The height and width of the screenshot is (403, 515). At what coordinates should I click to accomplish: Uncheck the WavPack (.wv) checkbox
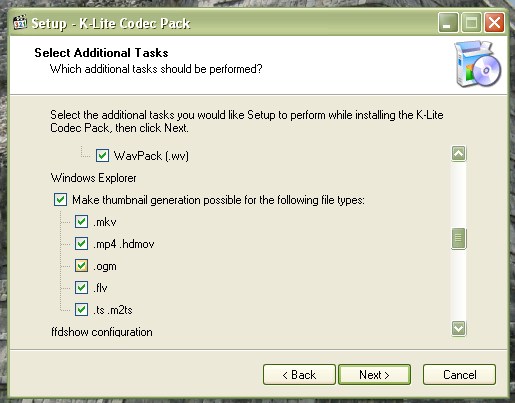pos(102,156)
